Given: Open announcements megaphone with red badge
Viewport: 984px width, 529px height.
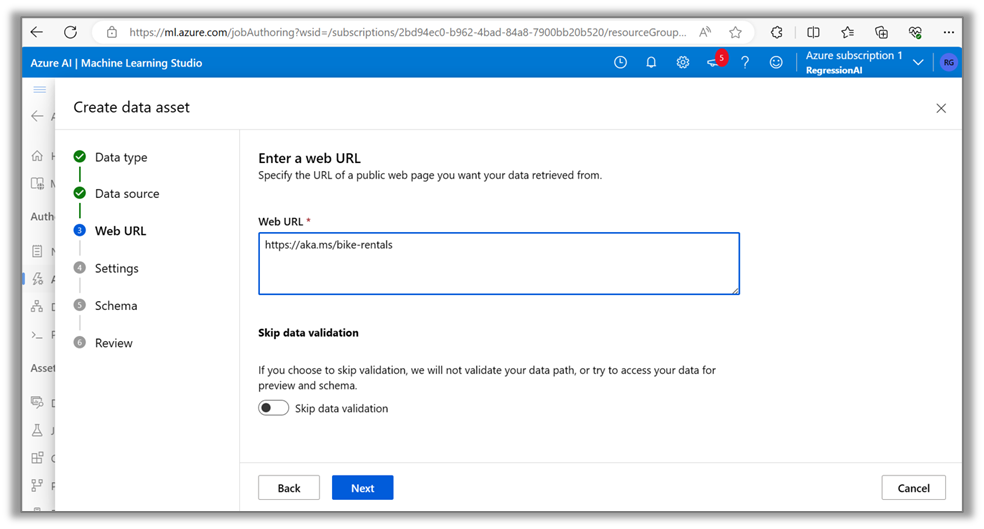Looking at the screenshot, I should 716,61.
